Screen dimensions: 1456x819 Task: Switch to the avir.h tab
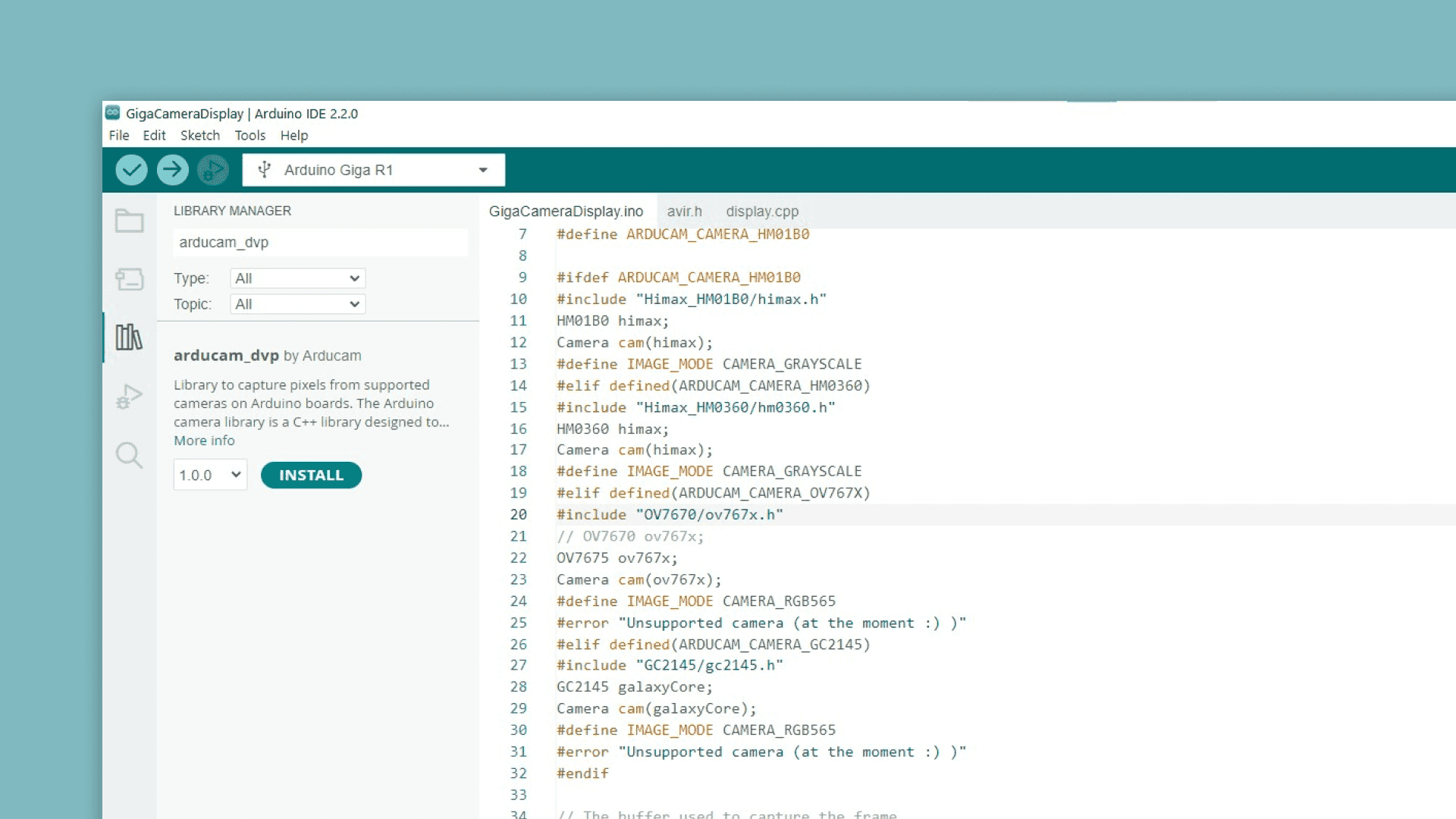[684, 212]
